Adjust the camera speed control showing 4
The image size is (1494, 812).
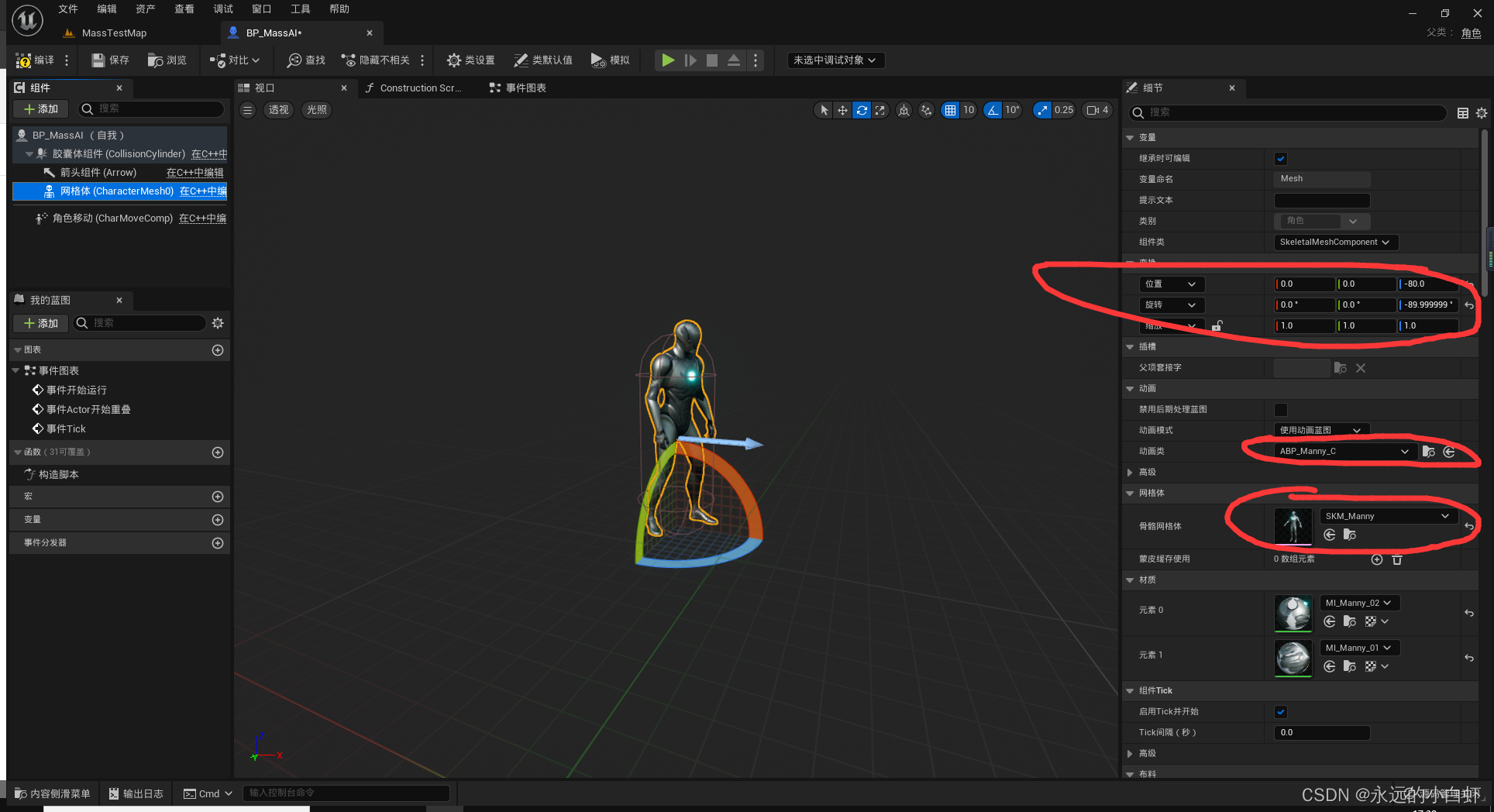(x=1096, y=110)
